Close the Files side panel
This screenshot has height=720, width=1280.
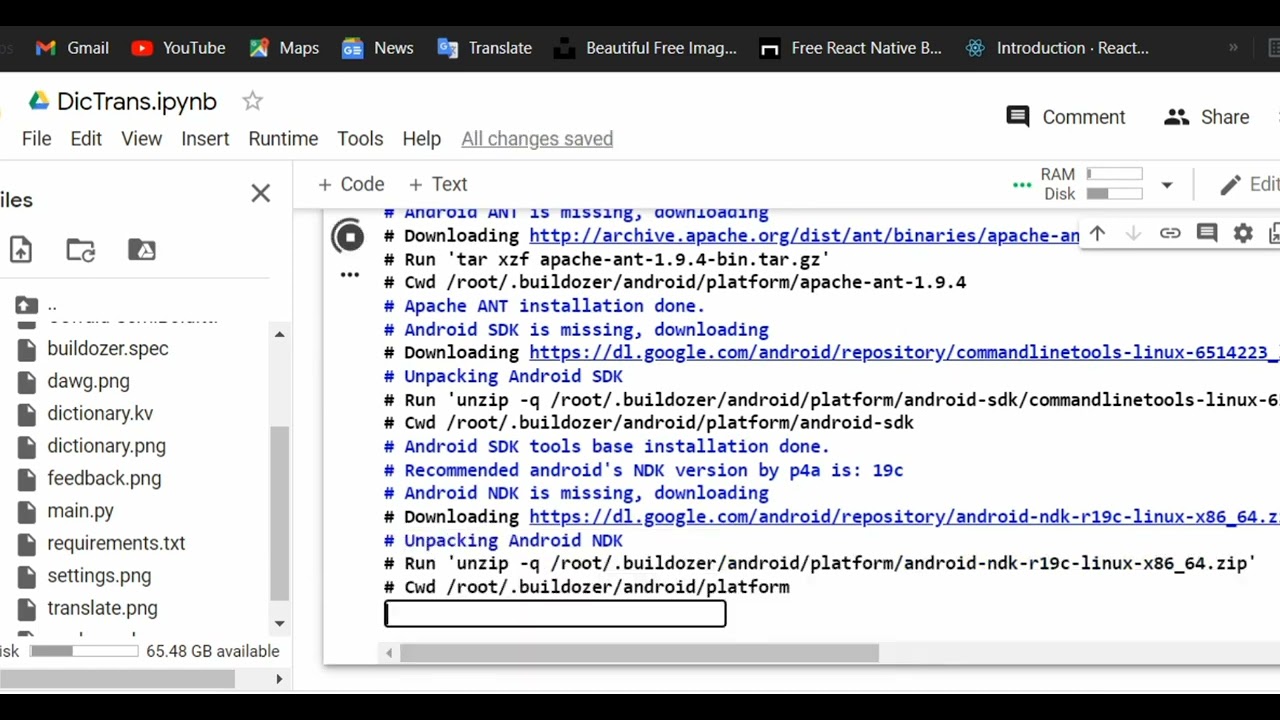(x=260, y=193)
